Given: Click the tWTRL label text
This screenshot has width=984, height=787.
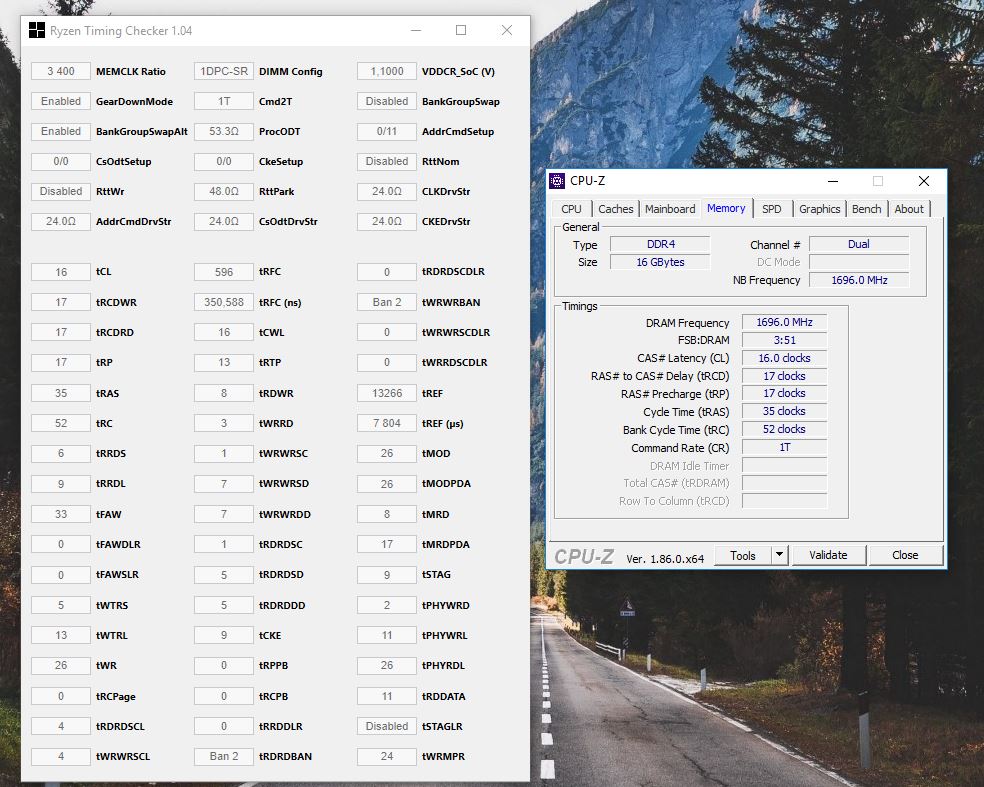Looking at the screenshot, I should (x=112, y=635).
